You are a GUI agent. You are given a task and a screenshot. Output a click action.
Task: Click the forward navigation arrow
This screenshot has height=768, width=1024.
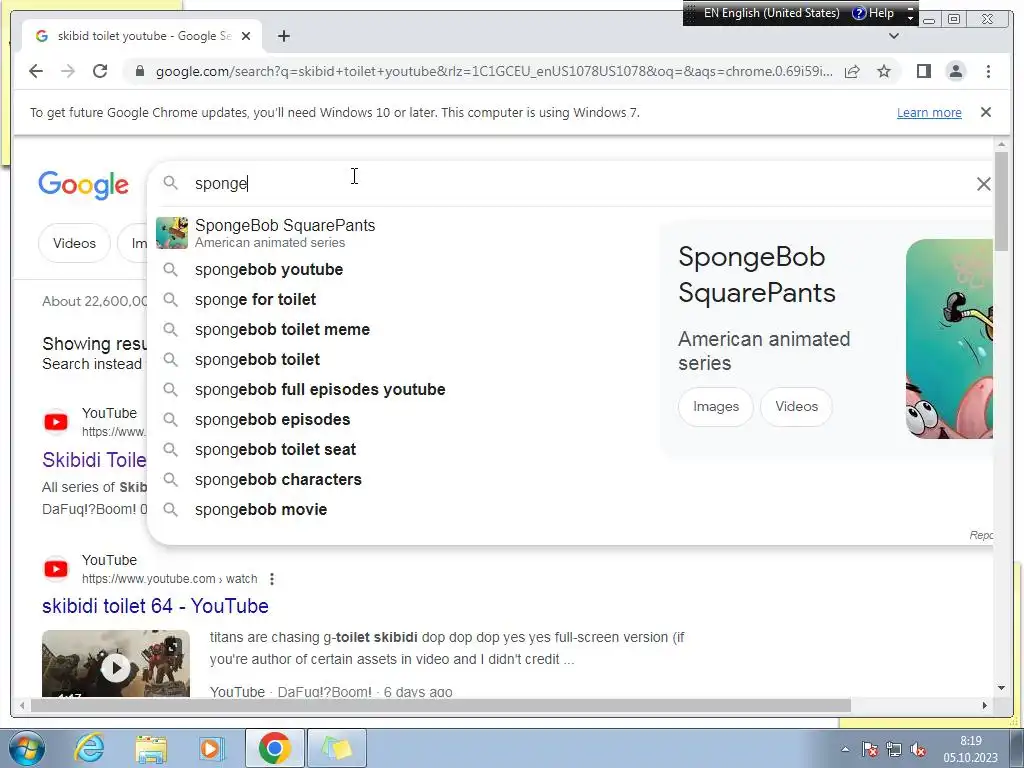[68, 71]
